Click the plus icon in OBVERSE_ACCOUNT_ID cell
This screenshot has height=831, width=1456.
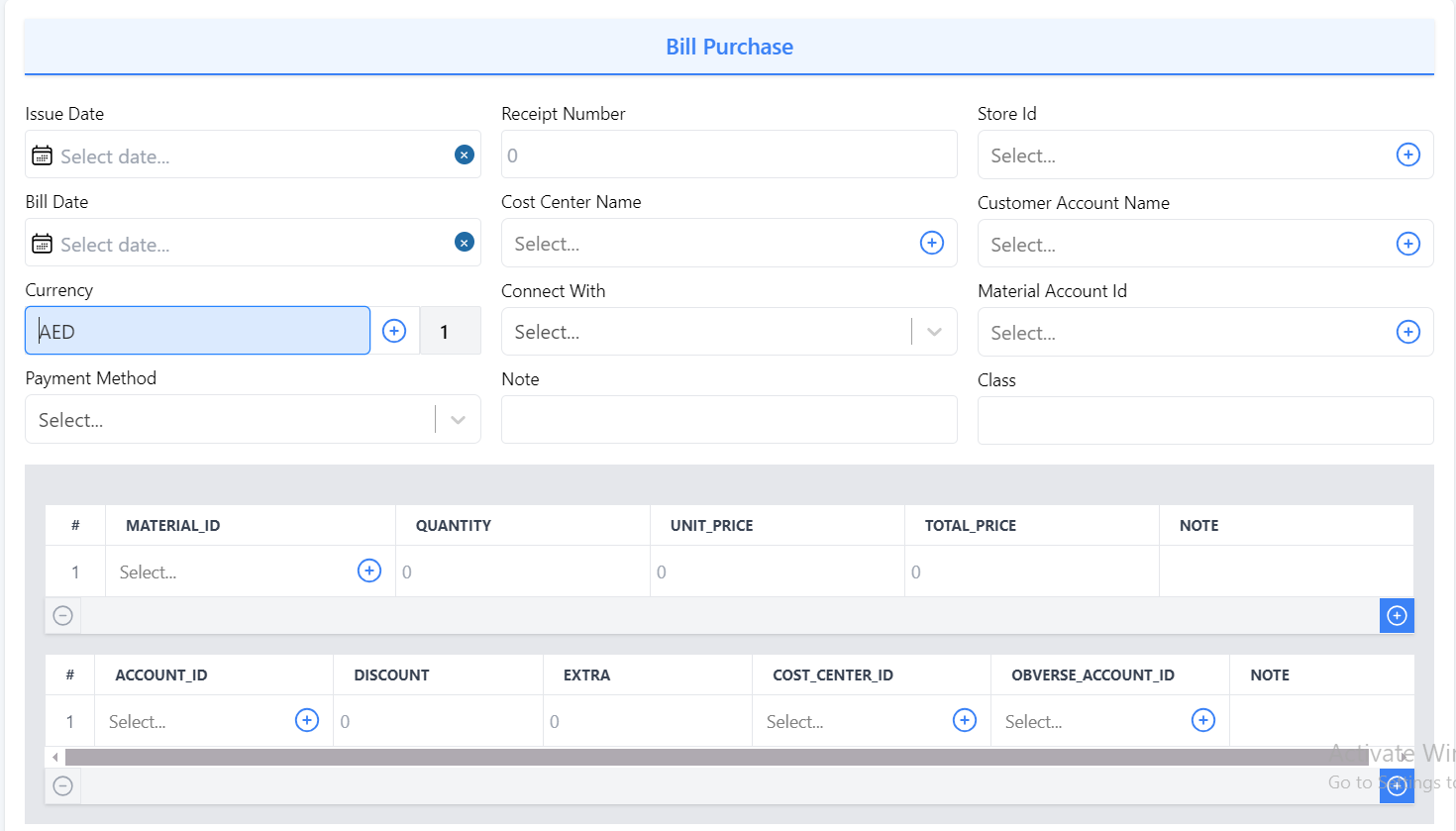pos(1202,720)
